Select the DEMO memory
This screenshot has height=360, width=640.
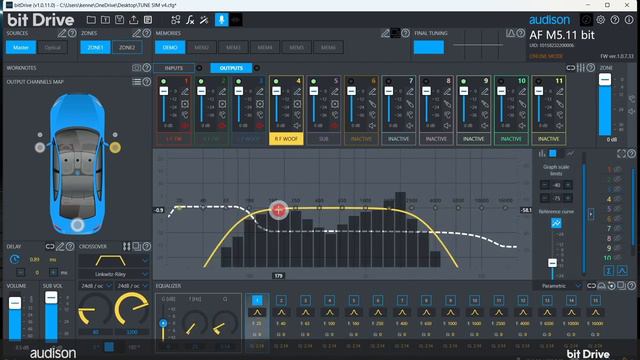tap(170, 47)
